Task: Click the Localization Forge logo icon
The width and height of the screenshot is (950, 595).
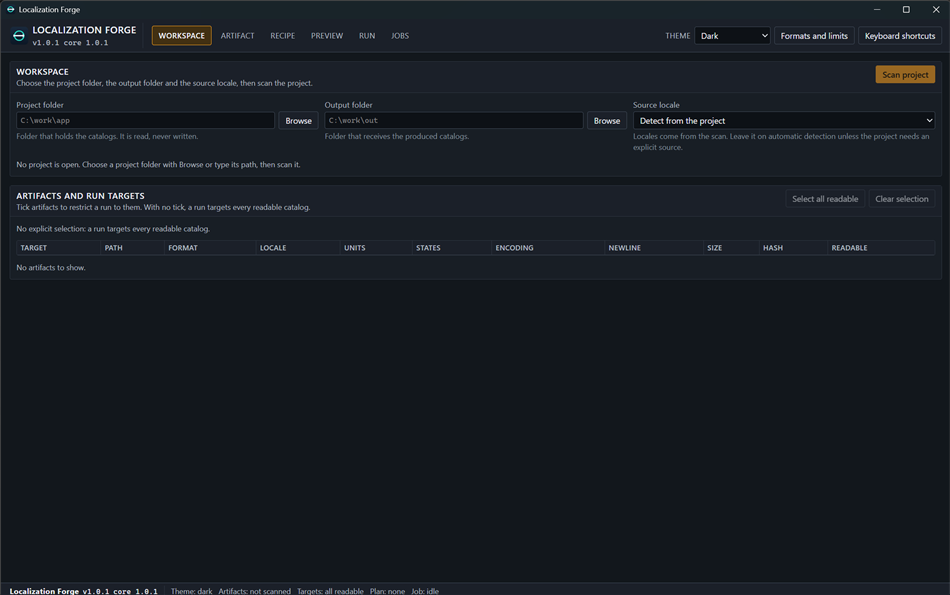Action: click(x=19, y=36)
